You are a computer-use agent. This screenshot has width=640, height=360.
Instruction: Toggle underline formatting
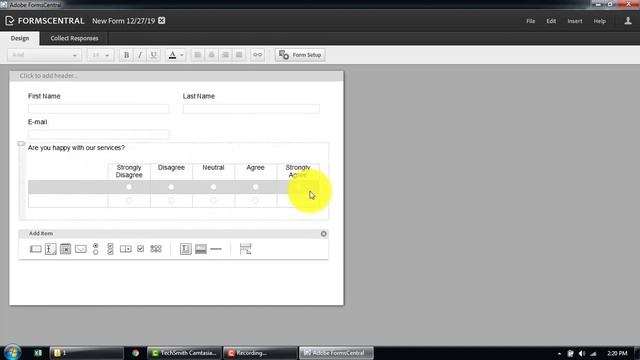point(153,55)
